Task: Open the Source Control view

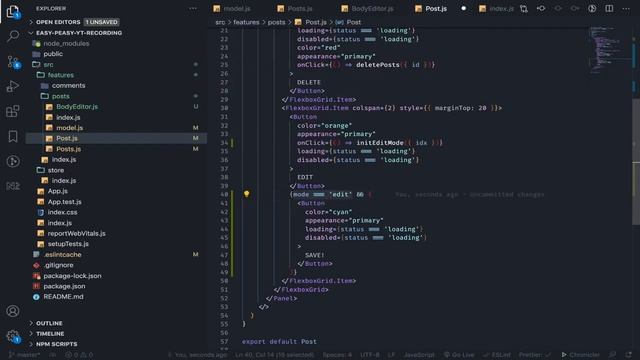Action: (13, 62)
